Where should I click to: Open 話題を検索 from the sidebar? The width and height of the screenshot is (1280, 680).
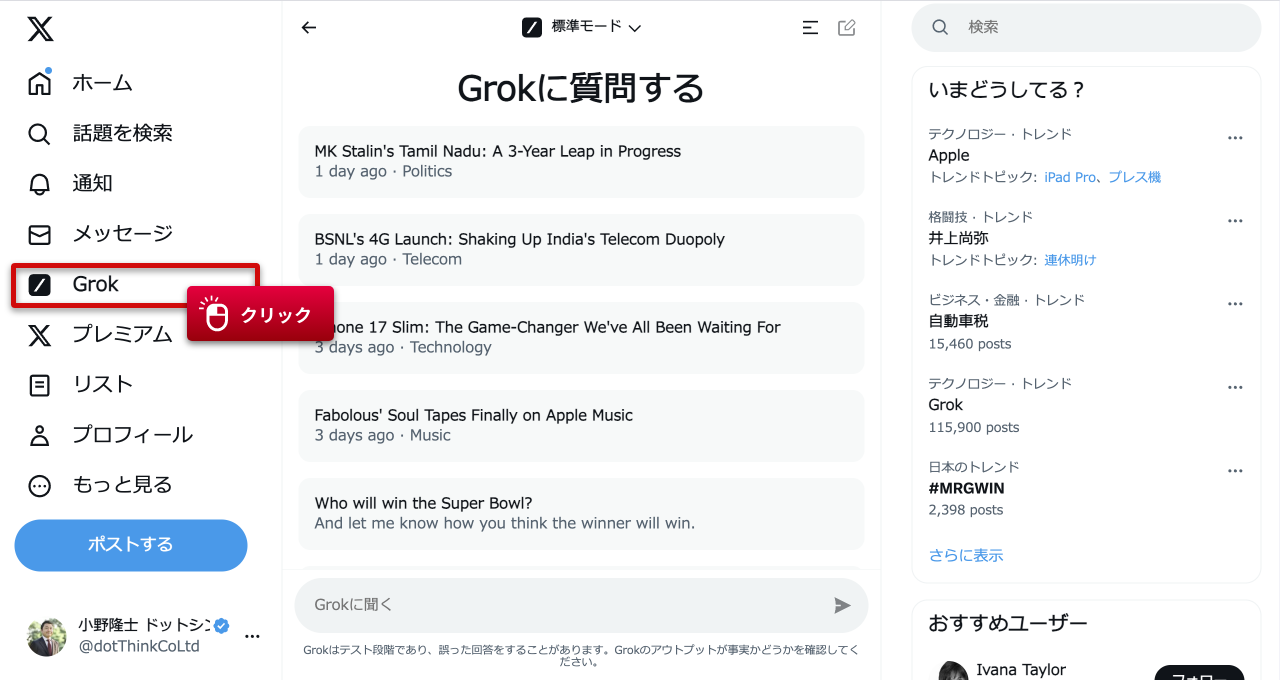pos(40,133)
